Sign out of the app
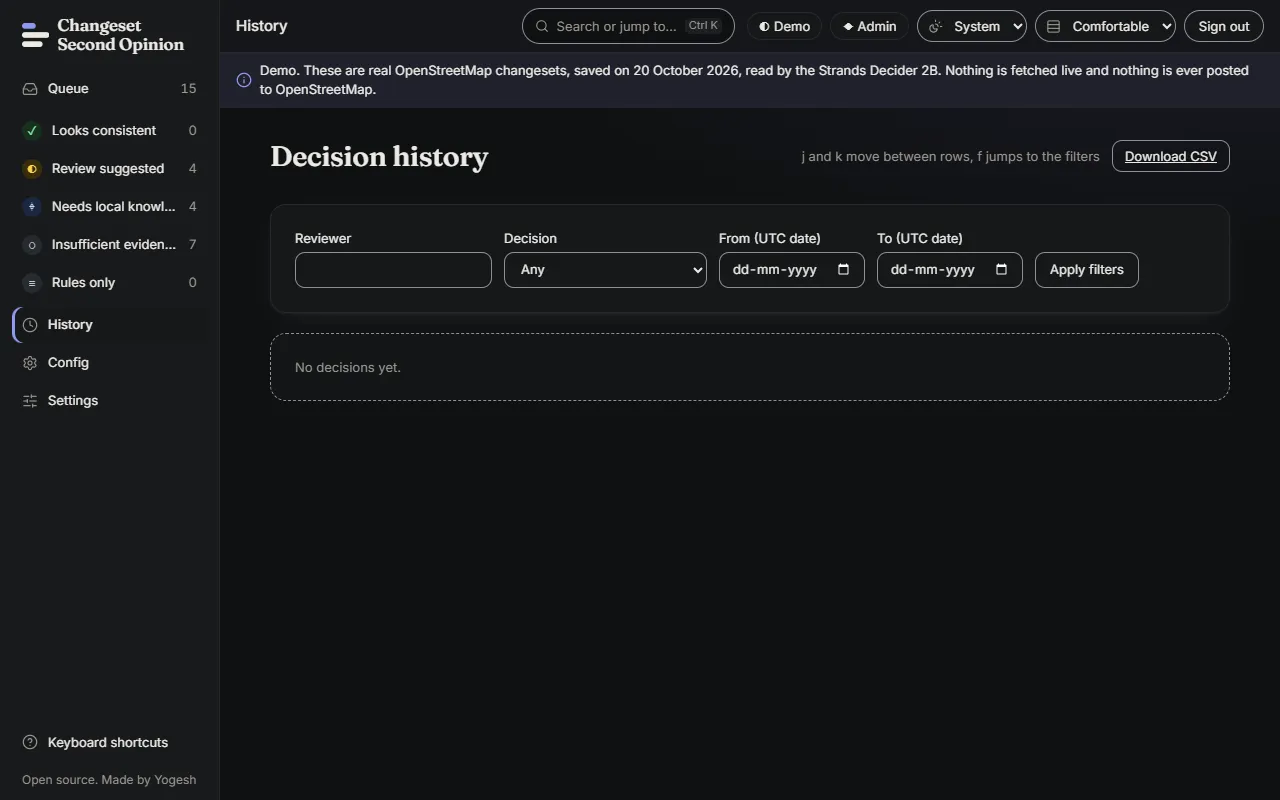 pyautogui.click(x=1224, y=27)
